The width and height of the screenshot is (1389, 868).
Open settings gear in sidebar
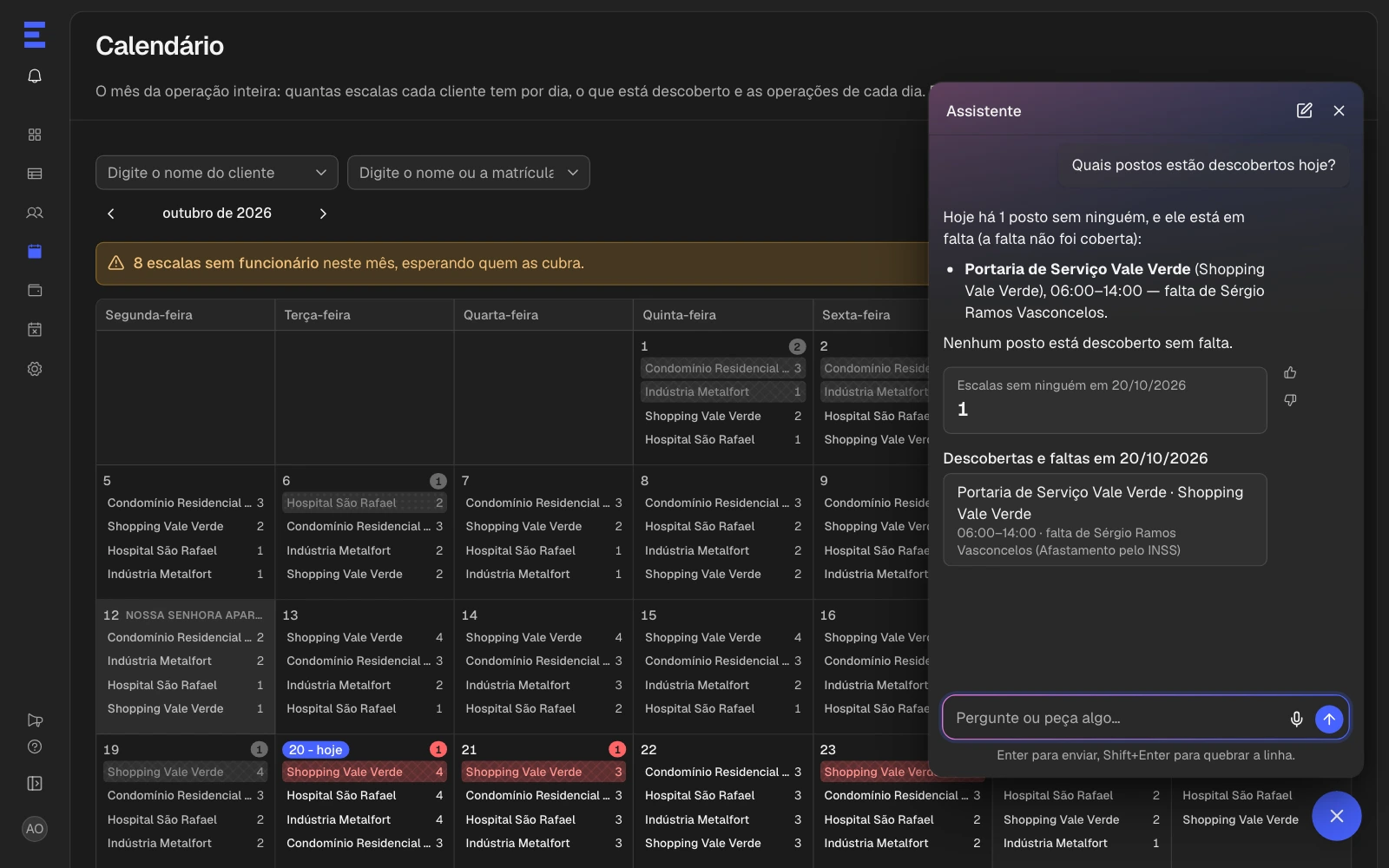click(x=35, y=369)
